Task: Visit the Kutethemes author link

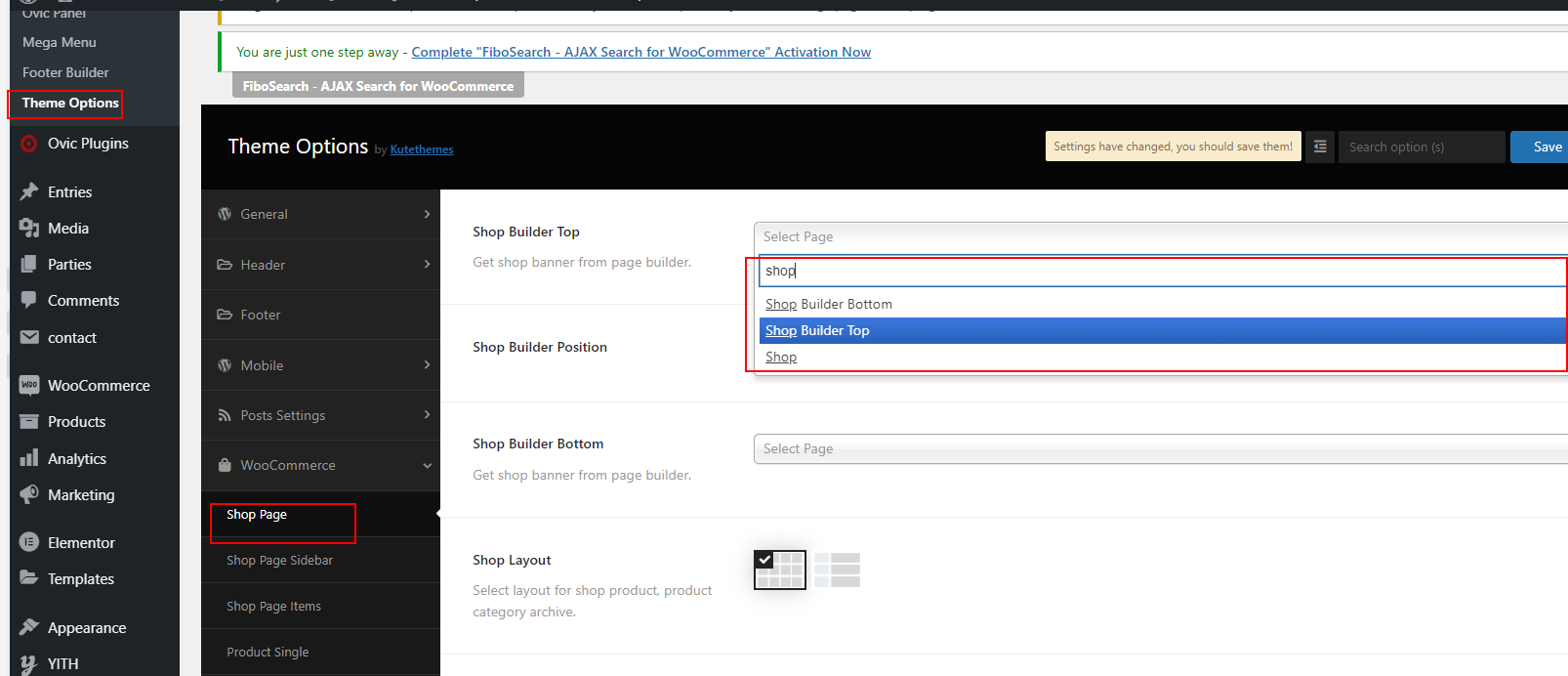Action: (x=422, y=149)
